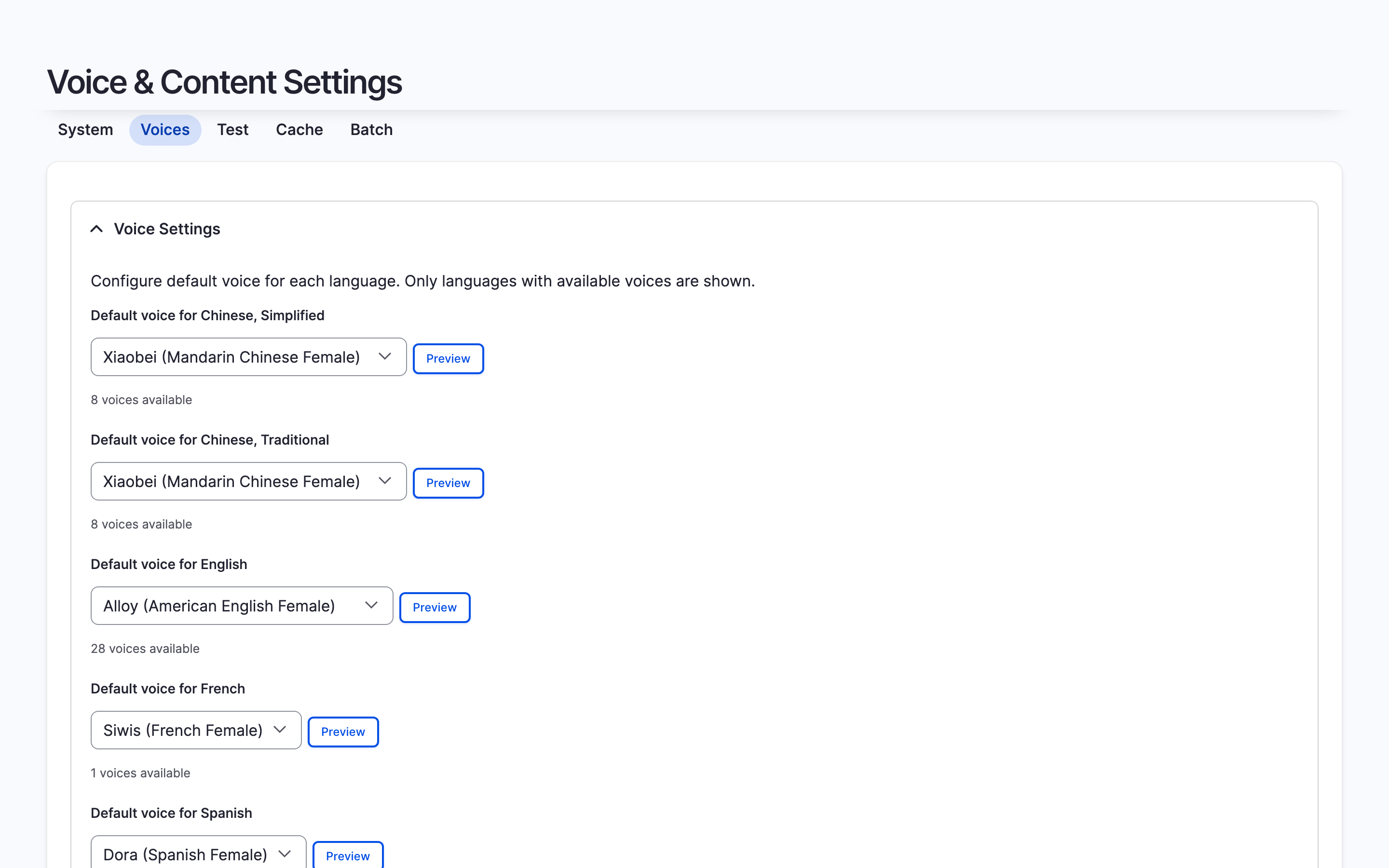Preview the Chinese Simplified voice
Screen dimensions: 1389x868
(448, 359)
